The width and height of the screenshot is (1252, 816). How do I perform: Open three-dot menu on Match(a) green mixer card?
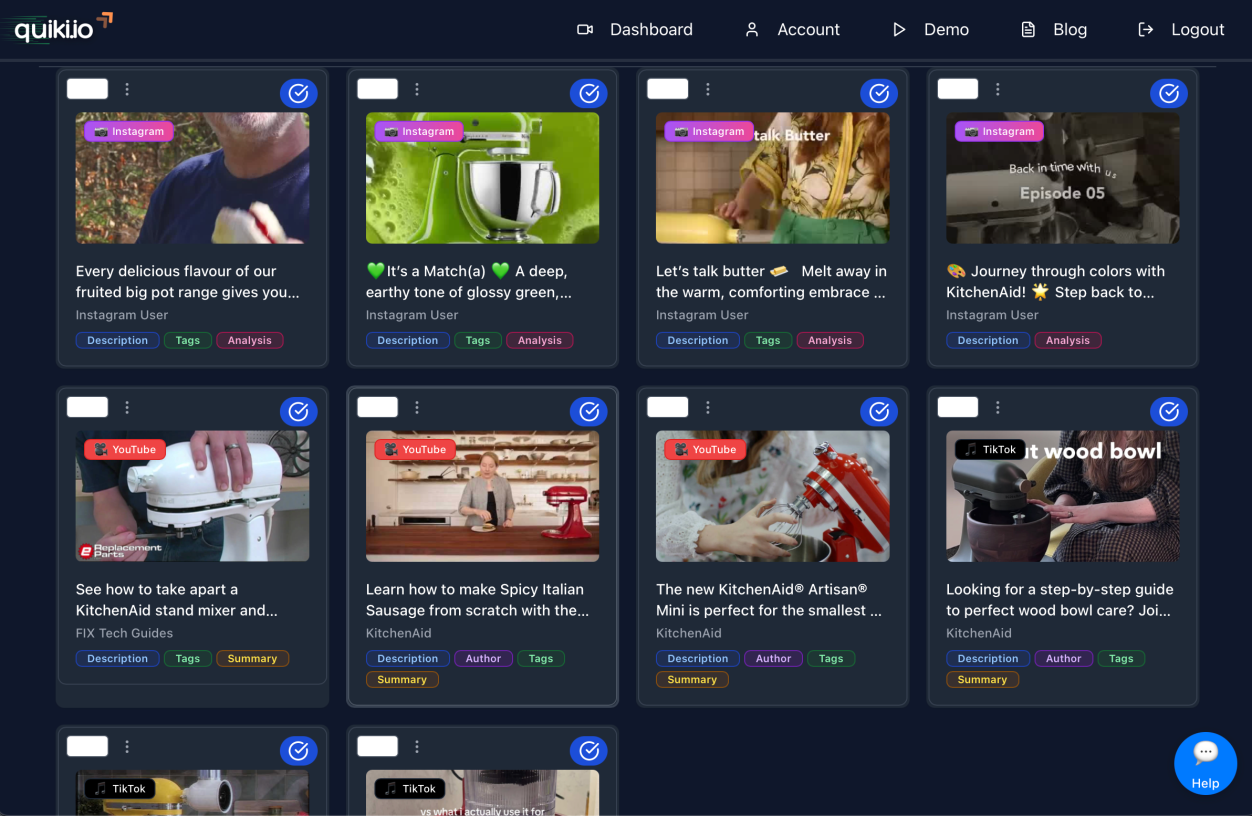tap(417, 89)
